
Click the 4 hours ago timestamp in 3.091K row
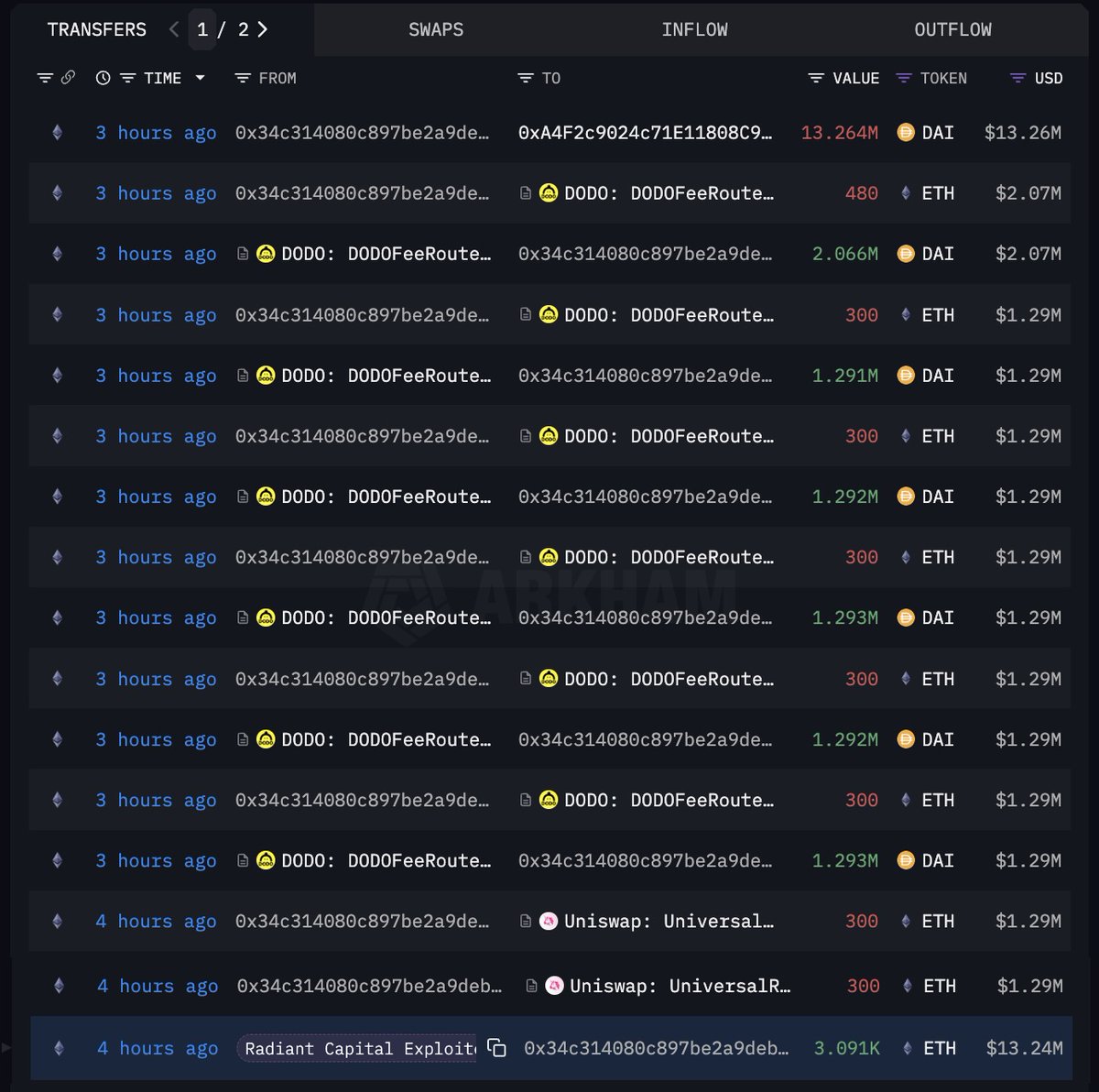coord(158,1048)
